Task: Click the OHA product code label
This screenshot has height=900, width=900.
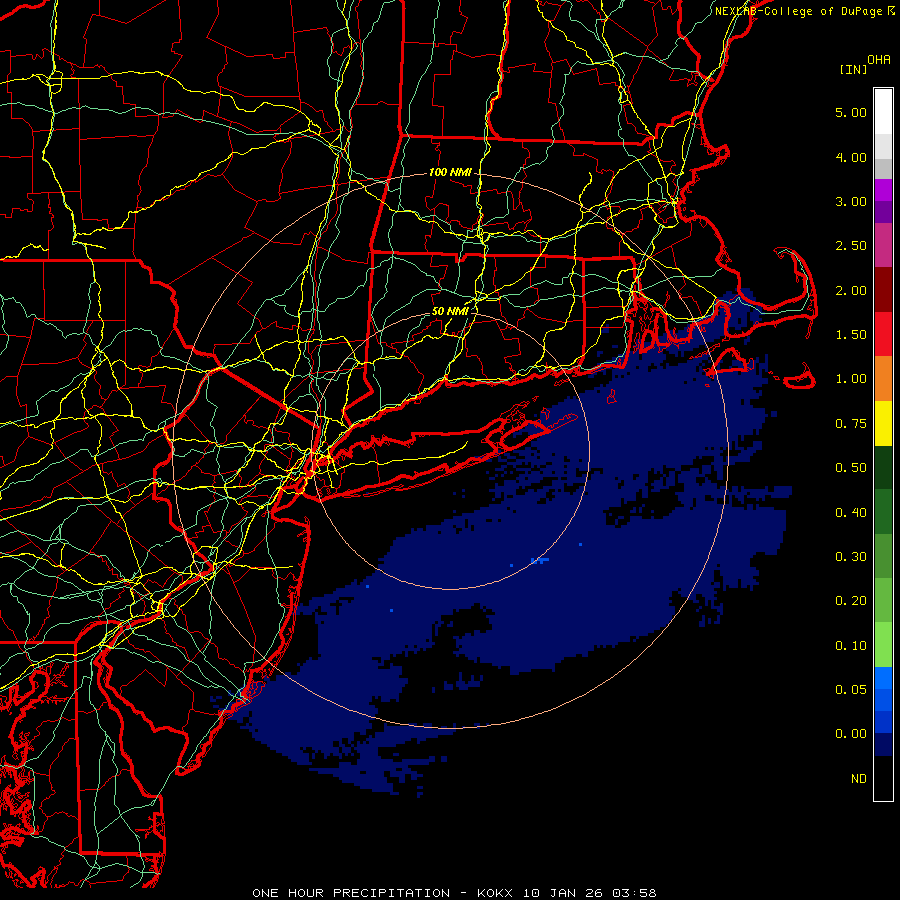Action: coord(879,60)
